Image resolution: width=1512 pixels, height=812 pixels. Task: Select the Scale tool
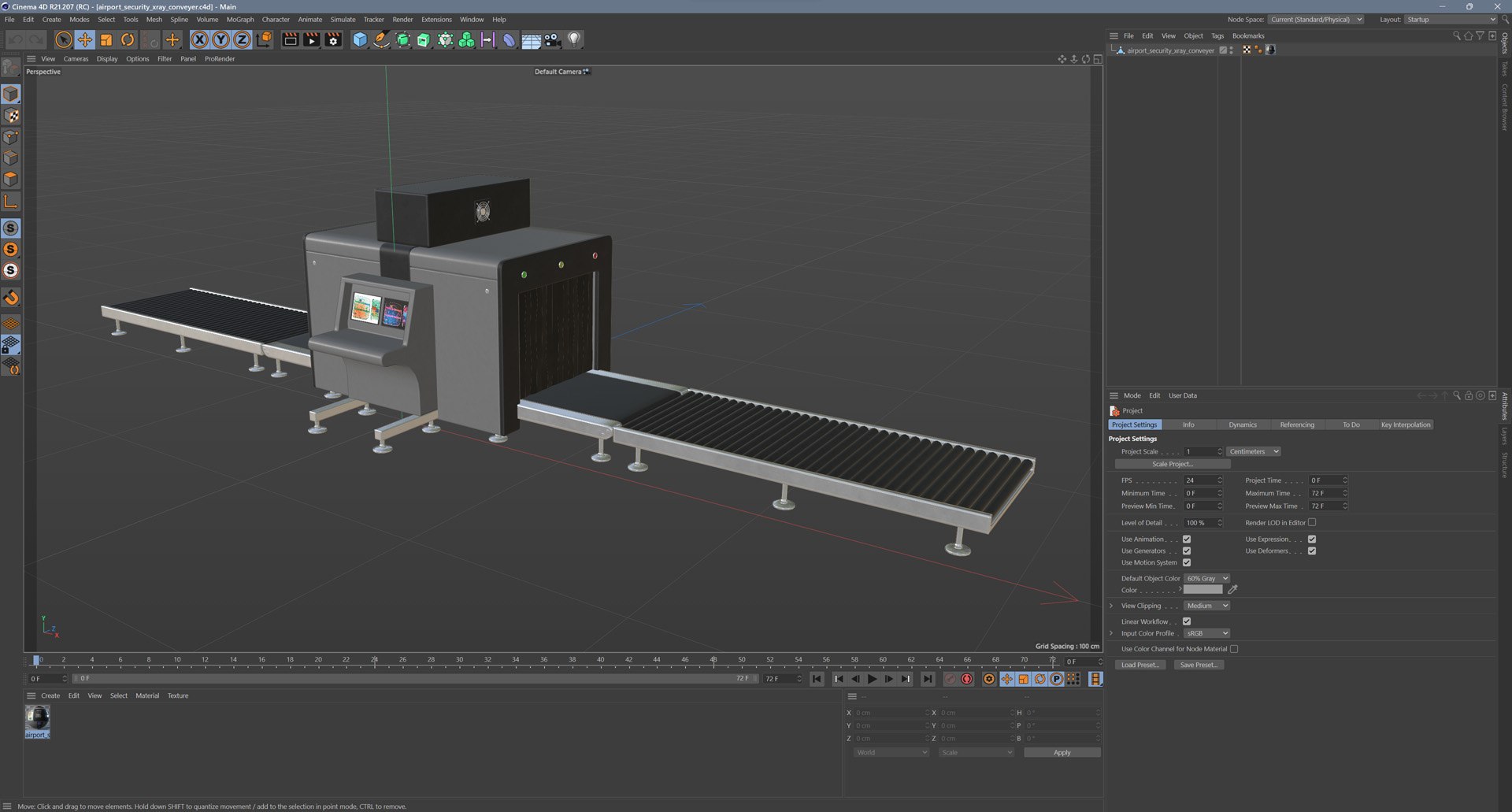106,39
